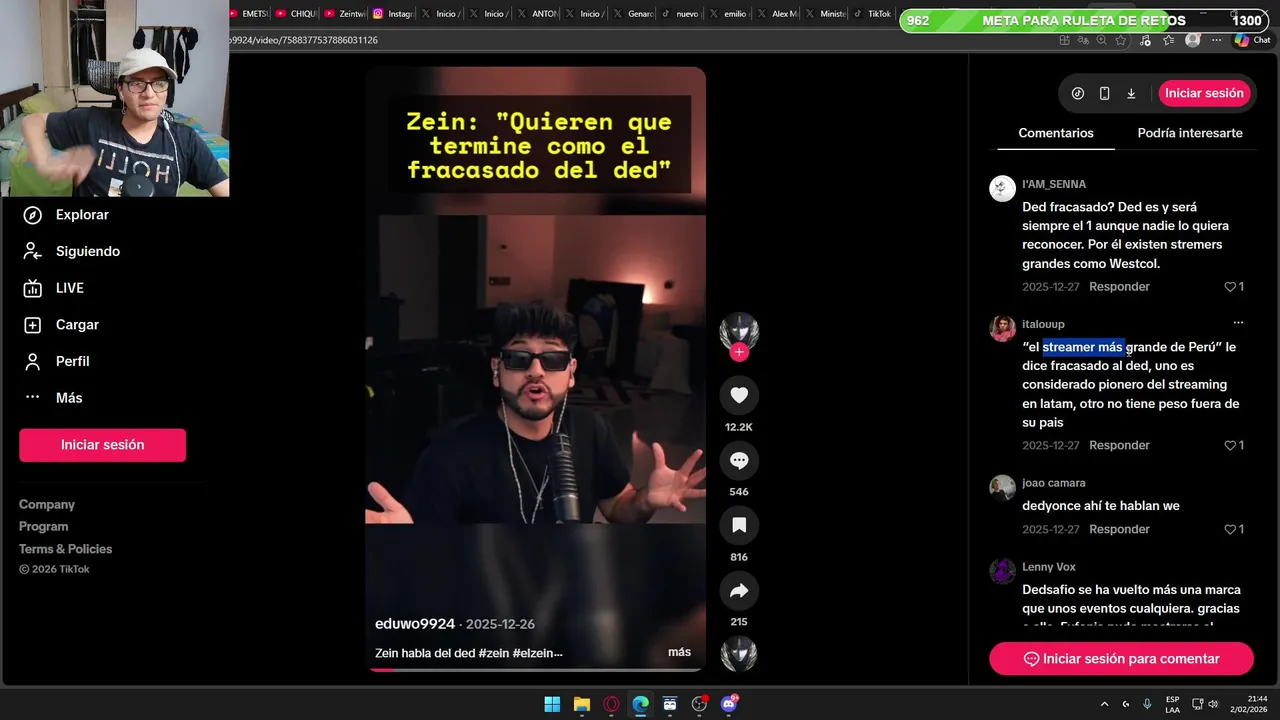Click the volume icon in system tray
1280x720 pixels.
1213,704
